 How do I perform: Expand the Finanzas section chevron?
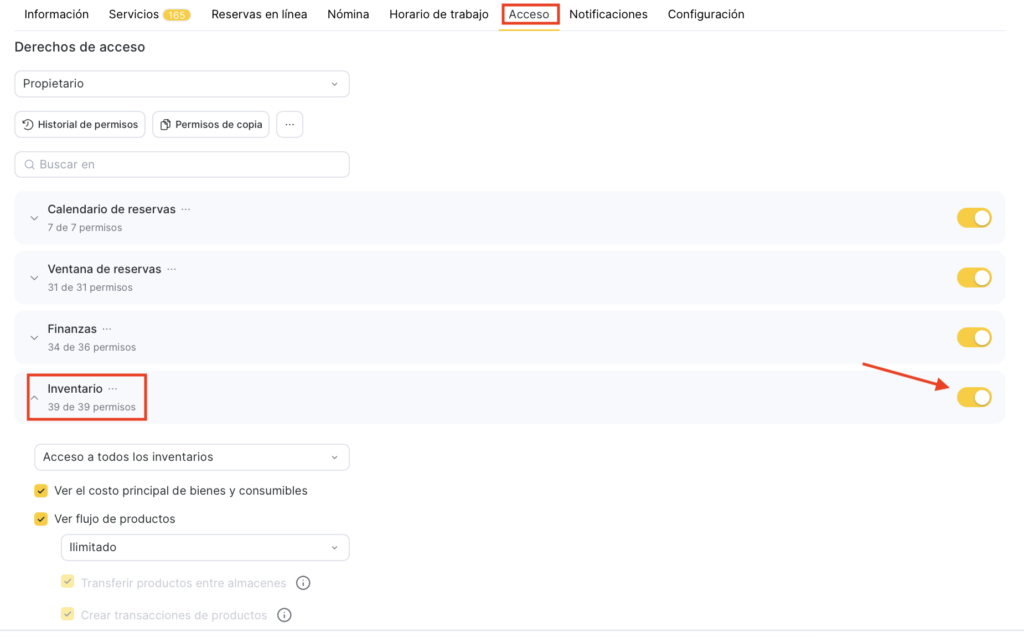click(x=34, y=338)
